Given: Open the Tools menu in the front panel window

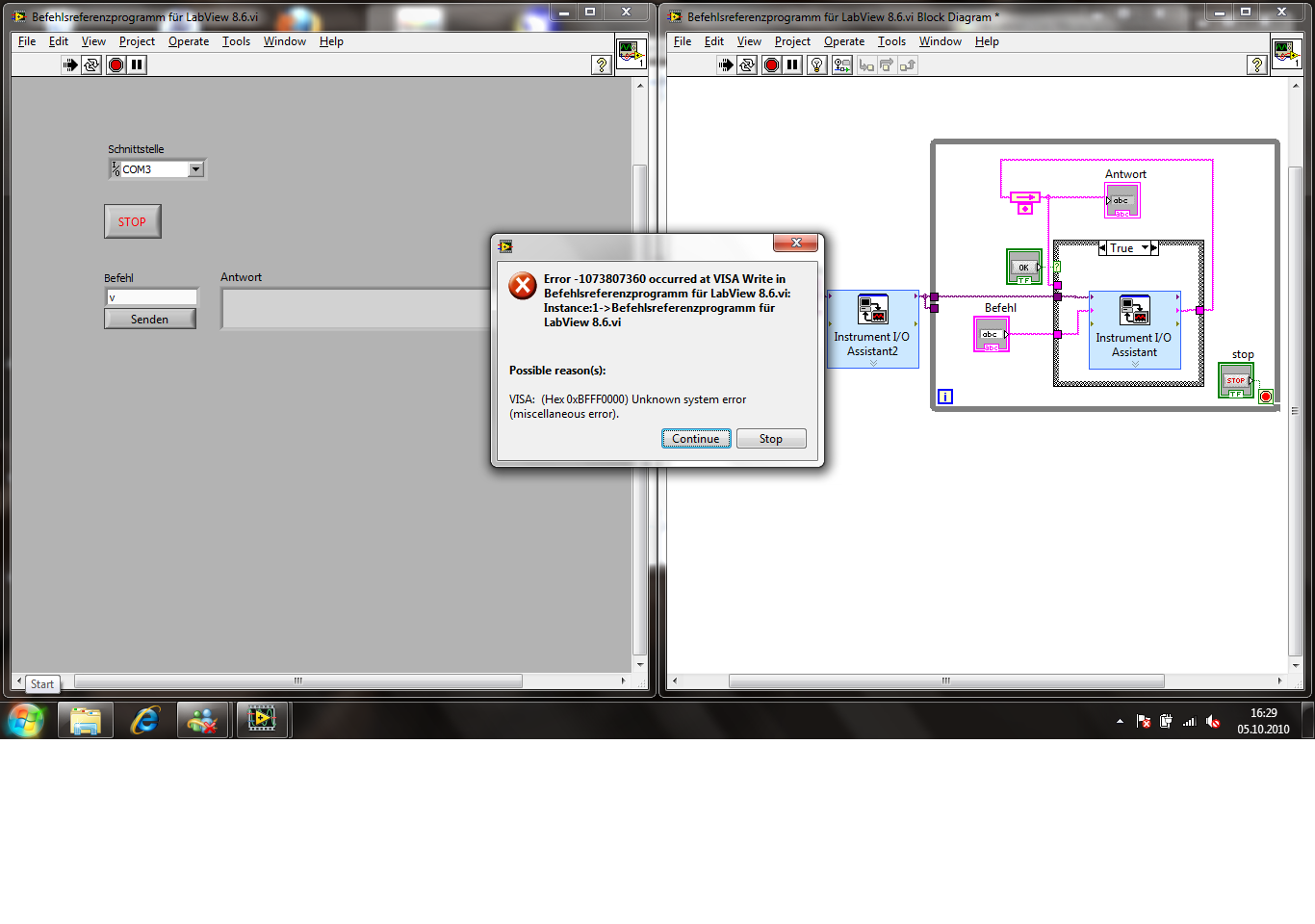Looking at the screenshot, I should (236, 41).
